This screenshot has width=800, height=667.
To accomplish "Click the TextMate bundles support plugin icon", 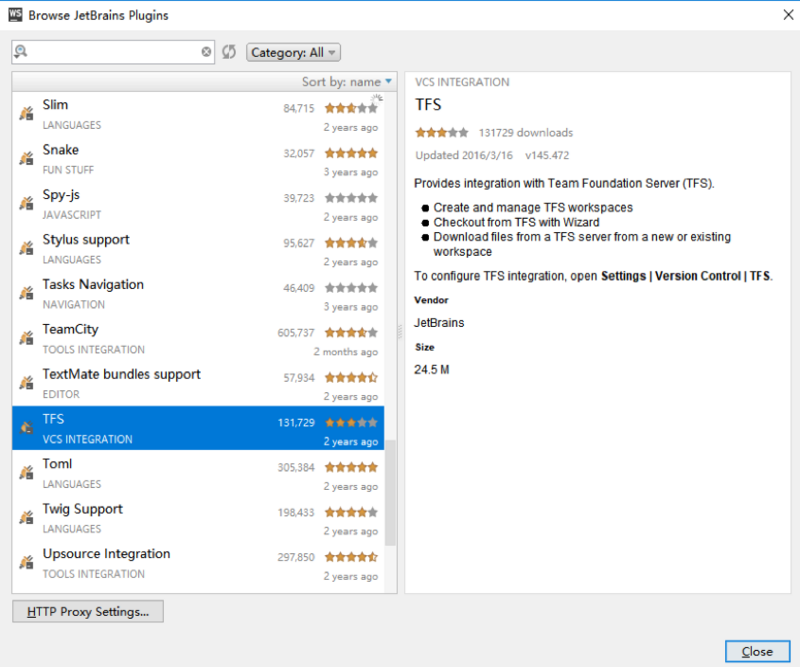I will coord(27,383).
